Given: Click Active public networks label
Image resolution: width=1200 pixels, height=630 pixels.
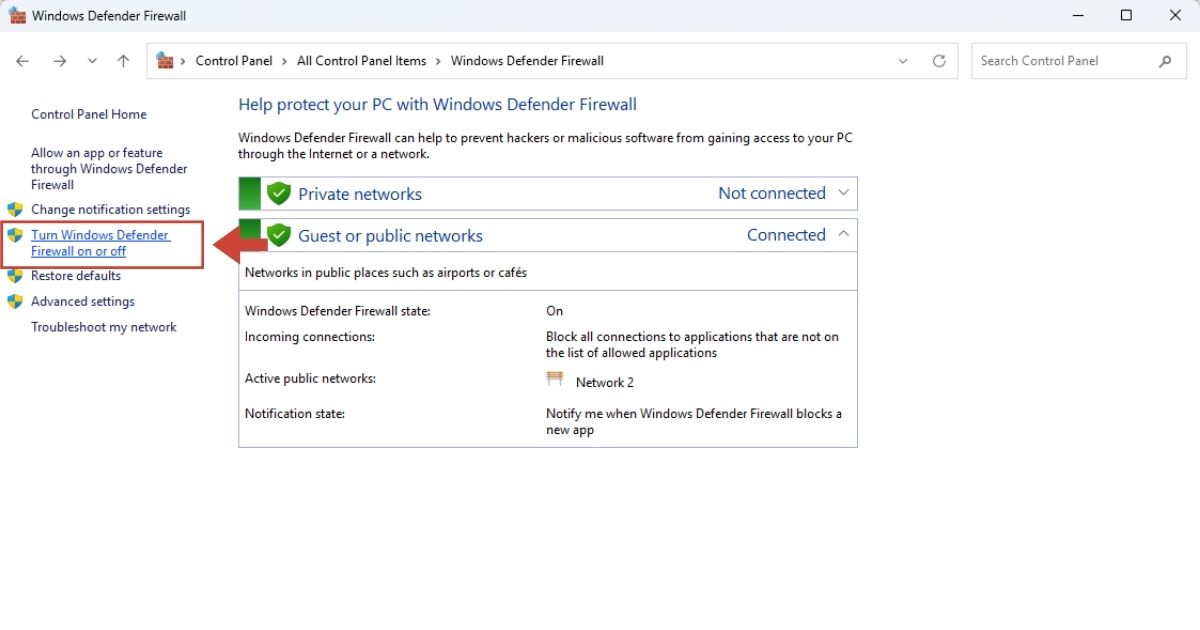Looking at the screenshot, I should tap(310, 379).
